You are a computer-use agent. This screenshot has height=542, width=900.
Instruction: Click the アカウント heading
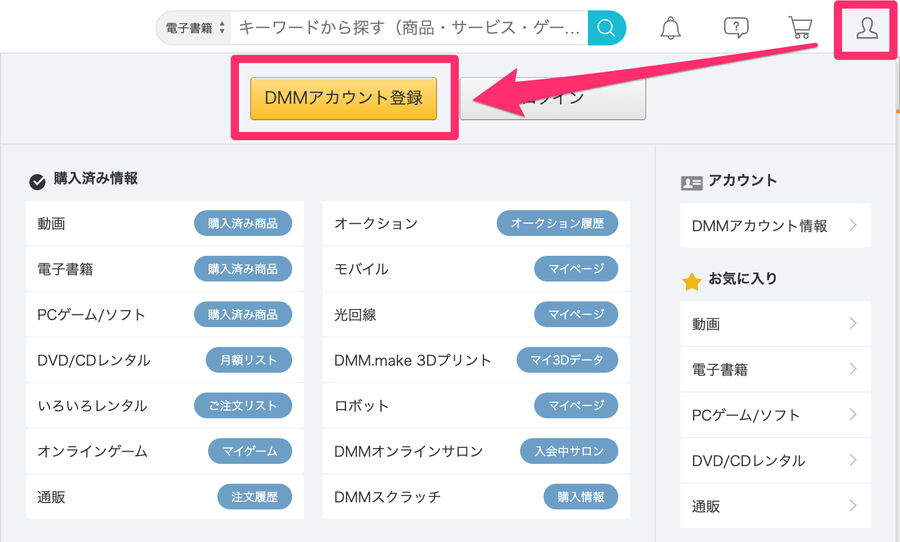point(742,180)
